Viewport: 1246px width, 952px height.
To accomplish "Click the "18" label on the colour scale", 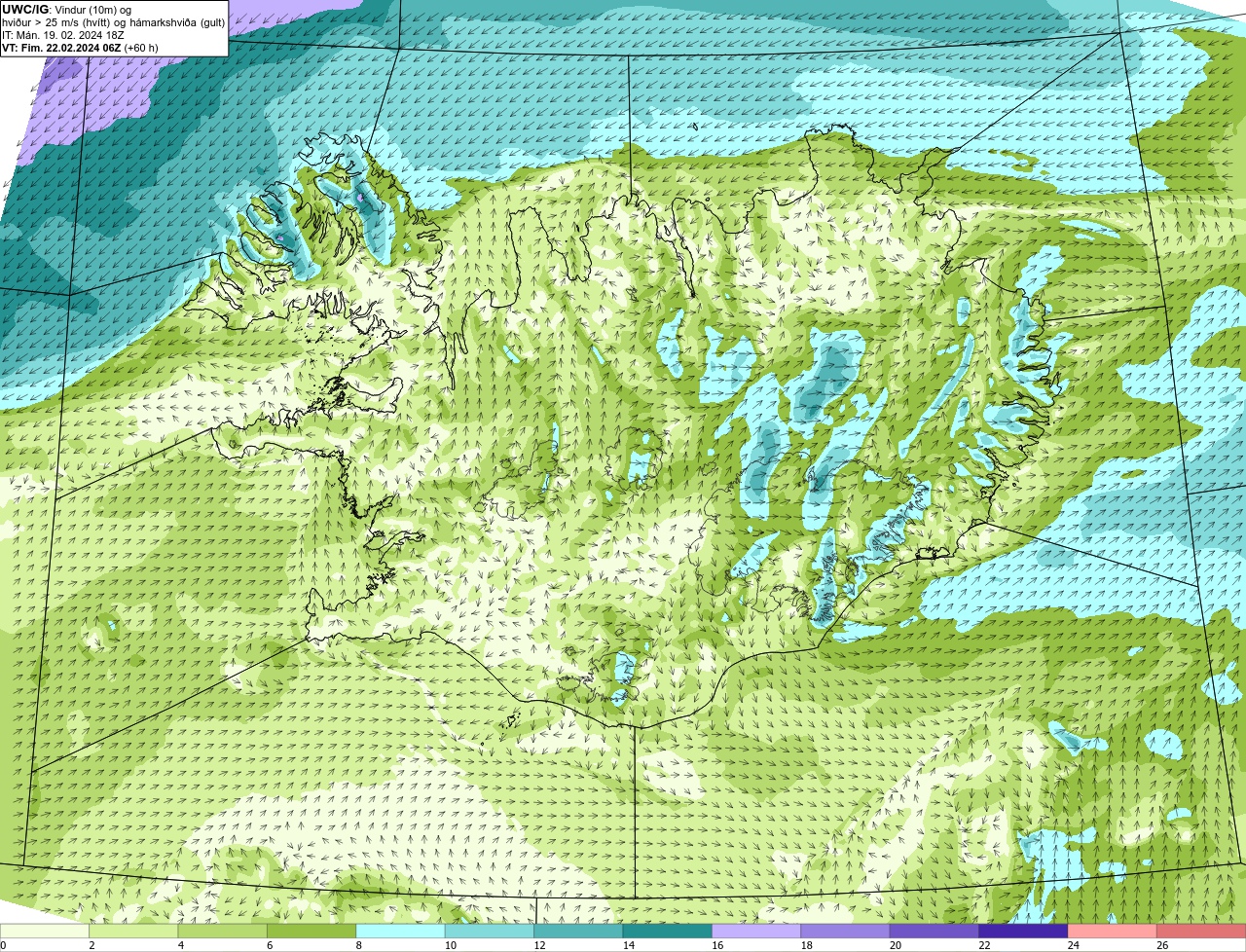I will click(806, 945).
